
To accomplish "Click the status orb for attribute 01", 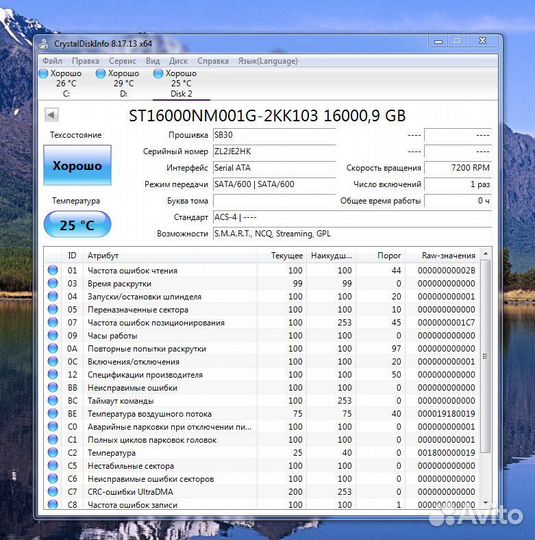I will 53,270.
